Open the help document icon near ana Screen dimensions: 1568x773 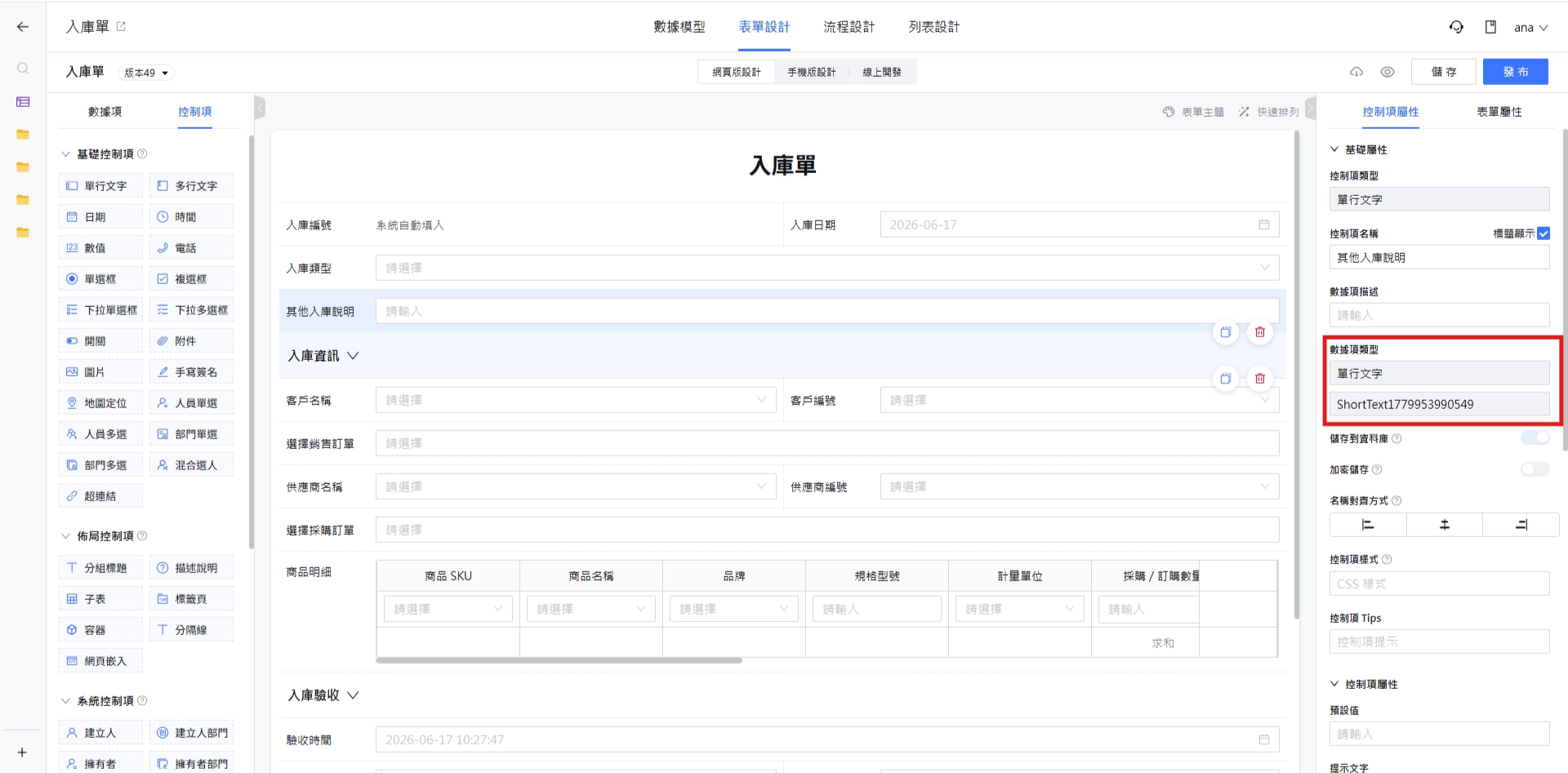coord(1490,27)
